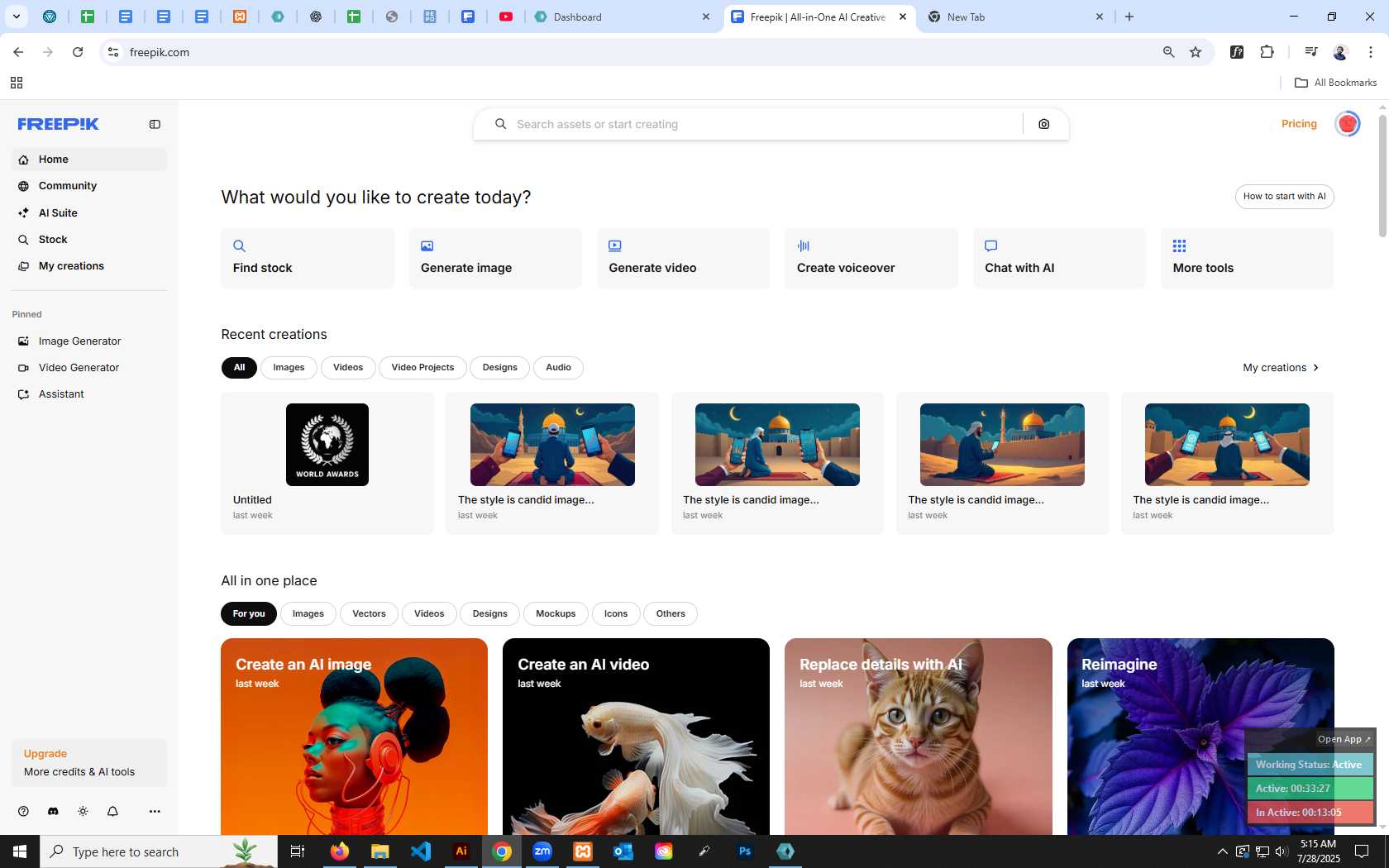This screenshot has height=868, width=1389.
Task: Reload the Freepik page
Action: pyautogui.click(x=78, y=52)
